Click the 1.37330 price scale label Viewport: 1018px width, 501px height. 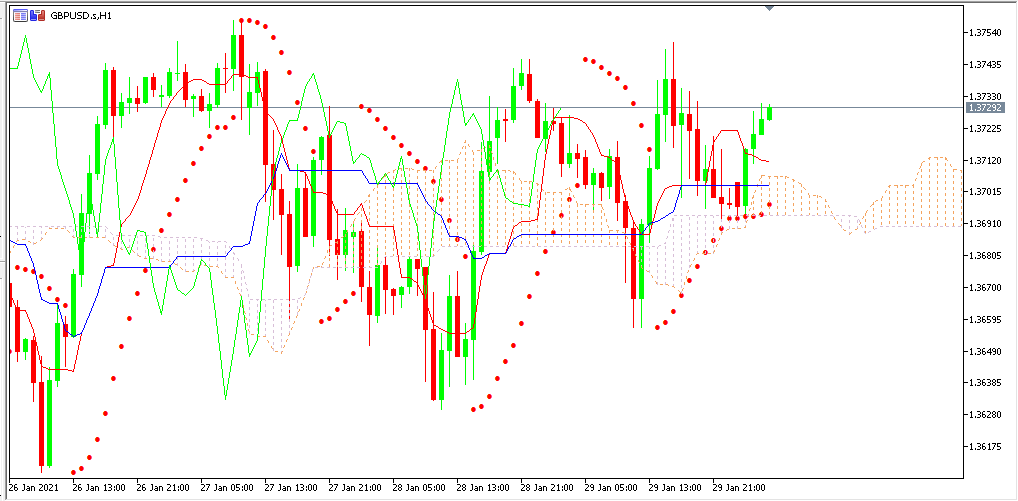[x=985, y=96]
